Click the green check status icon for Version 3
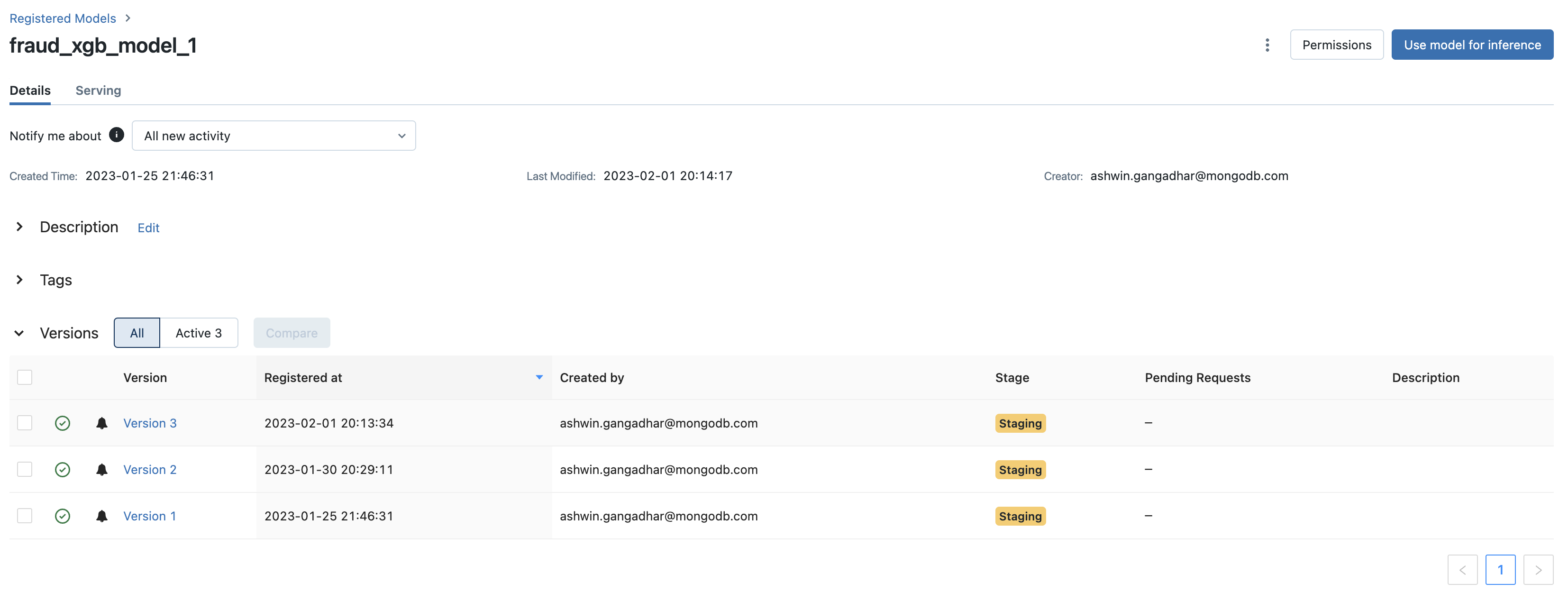 (62, 423)
